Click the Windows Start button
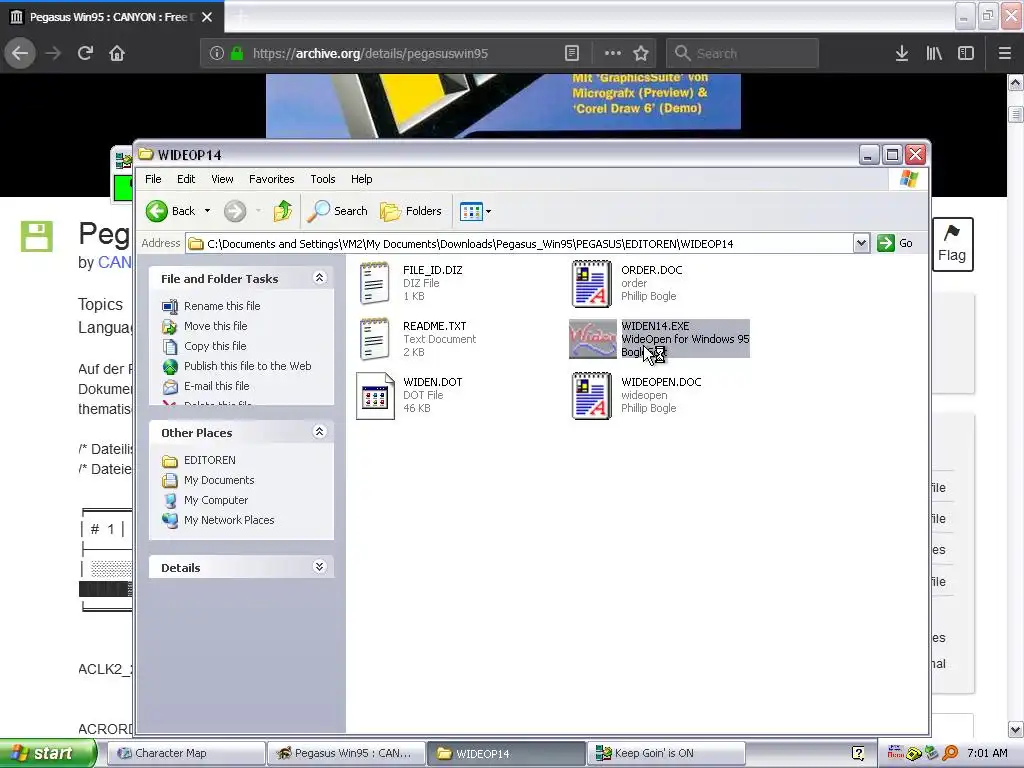 48,753
